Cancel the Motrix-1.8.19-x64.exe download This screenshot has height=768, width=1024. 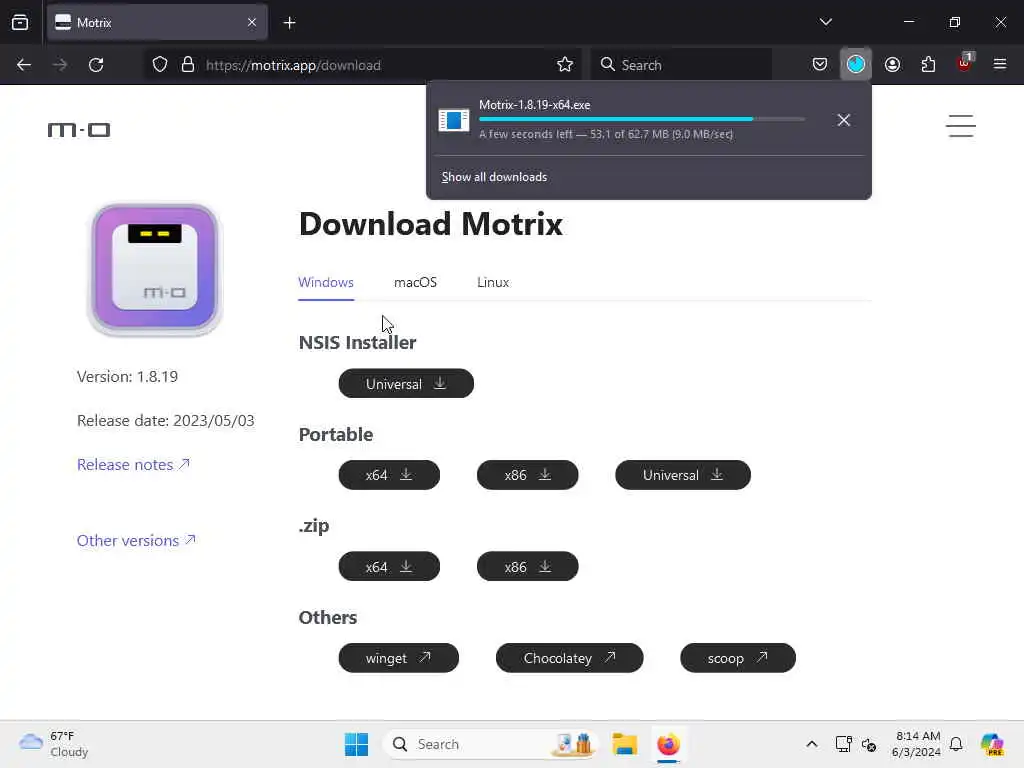pos(843,120)
